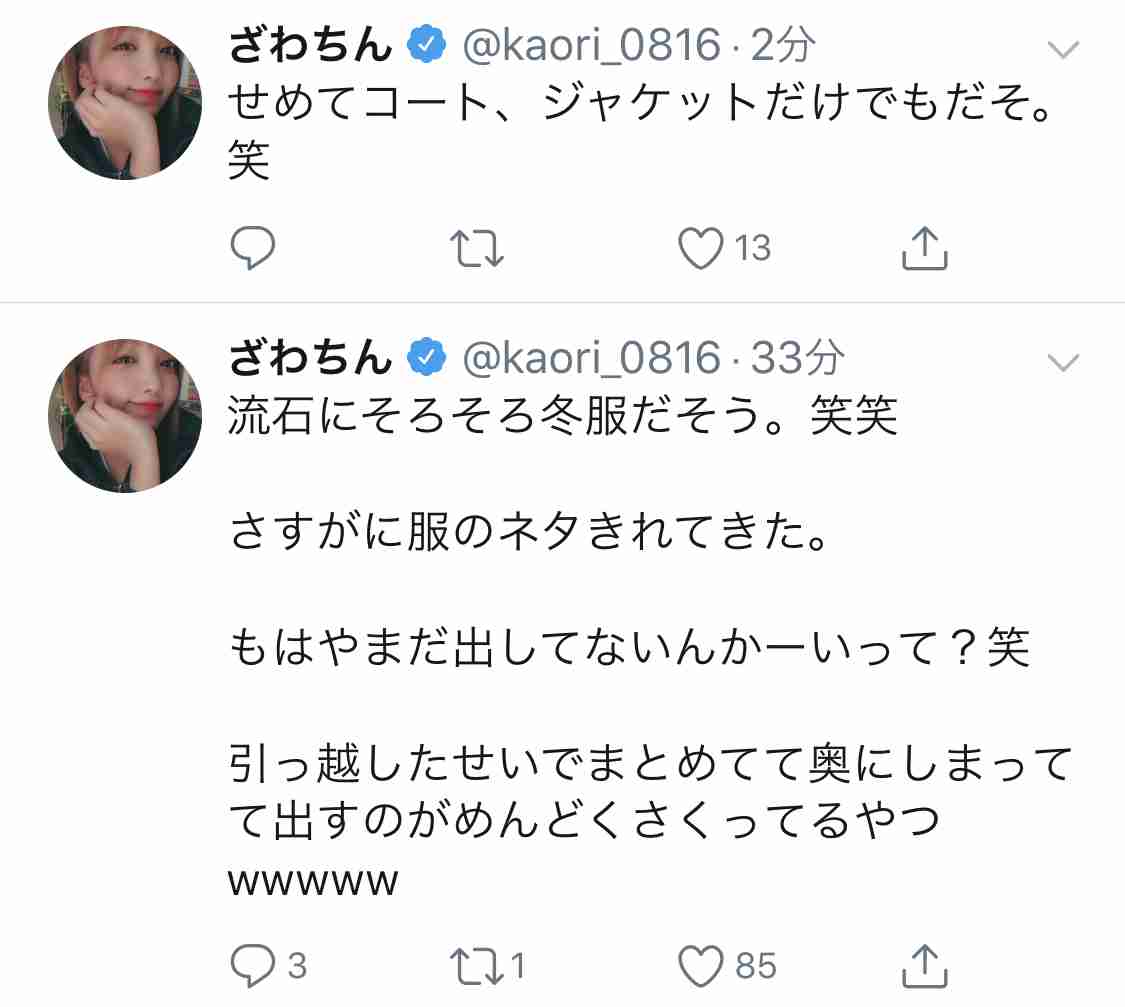The height and width of the screenshot is (1007, 1125).
Task: Open @kaori_0816 handle on the top tweet
Action: 591,45
